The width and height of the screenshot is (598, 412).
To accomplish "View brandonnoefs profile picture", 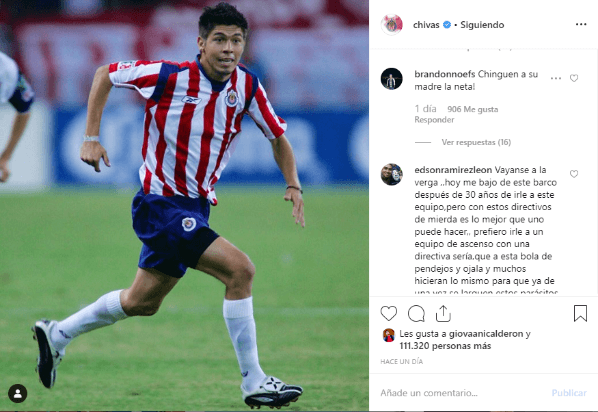I will tap(392, 79).
